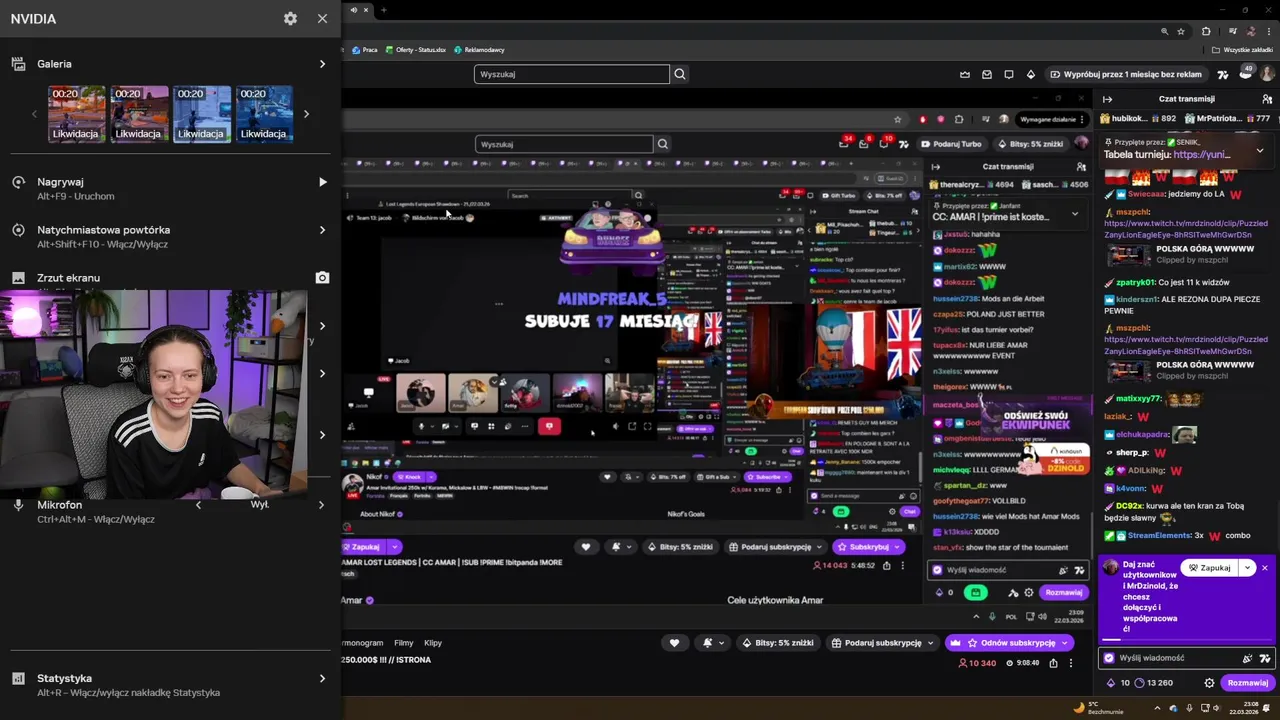Viewport: 1280px width, 720px height.
Task: Click the StreamElements username in chat
Action: pos(1160,535)
